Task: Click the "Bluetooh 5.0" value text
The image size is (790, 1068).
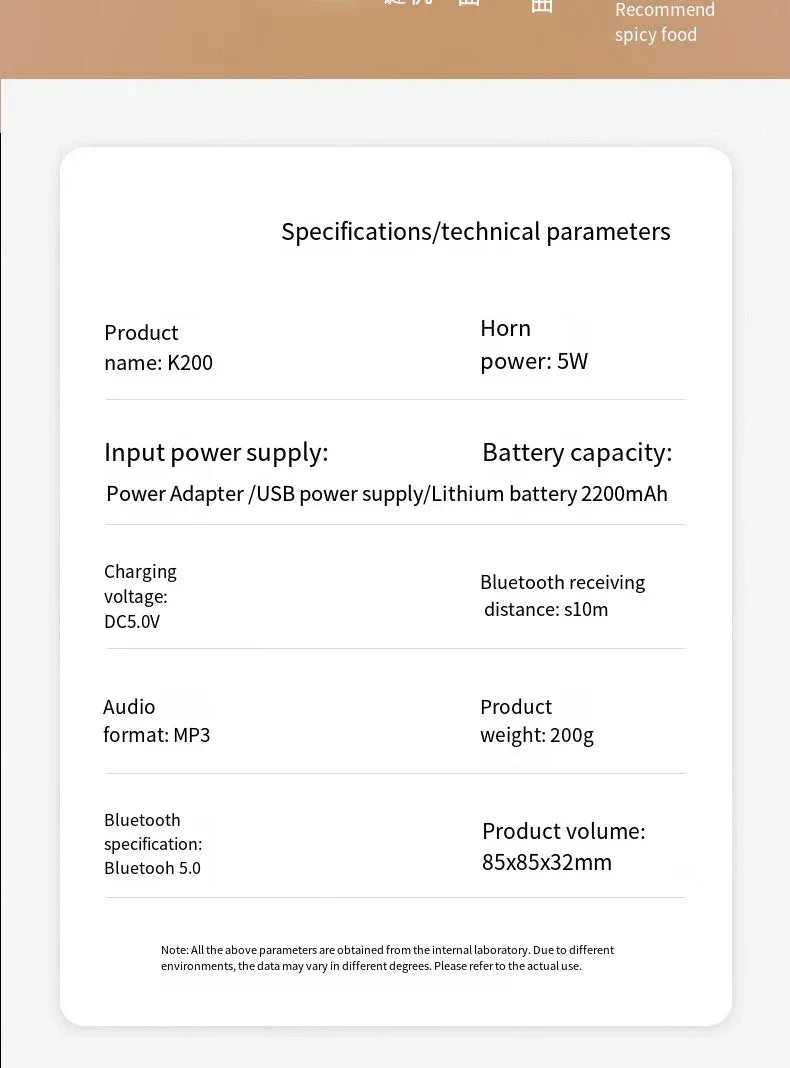Action: coord(153,868)
